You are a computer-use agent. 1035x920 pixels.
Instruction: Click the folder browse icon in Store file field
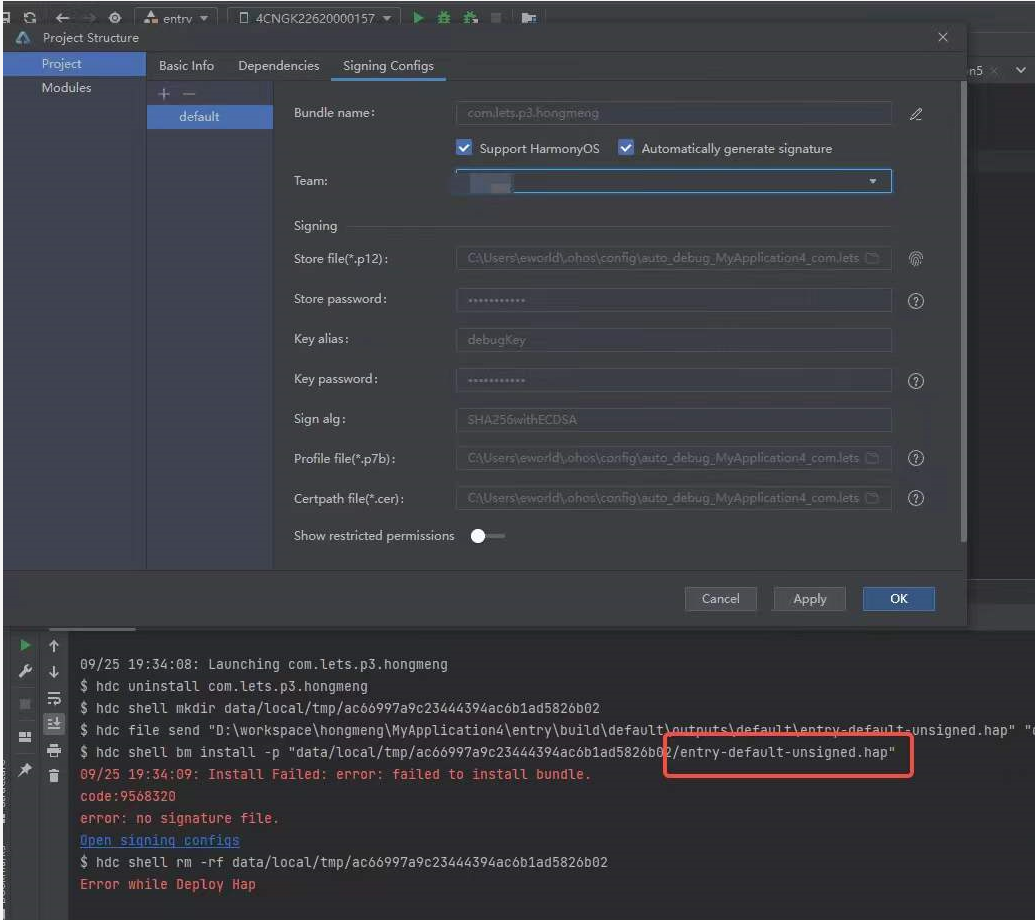point(872,258)
